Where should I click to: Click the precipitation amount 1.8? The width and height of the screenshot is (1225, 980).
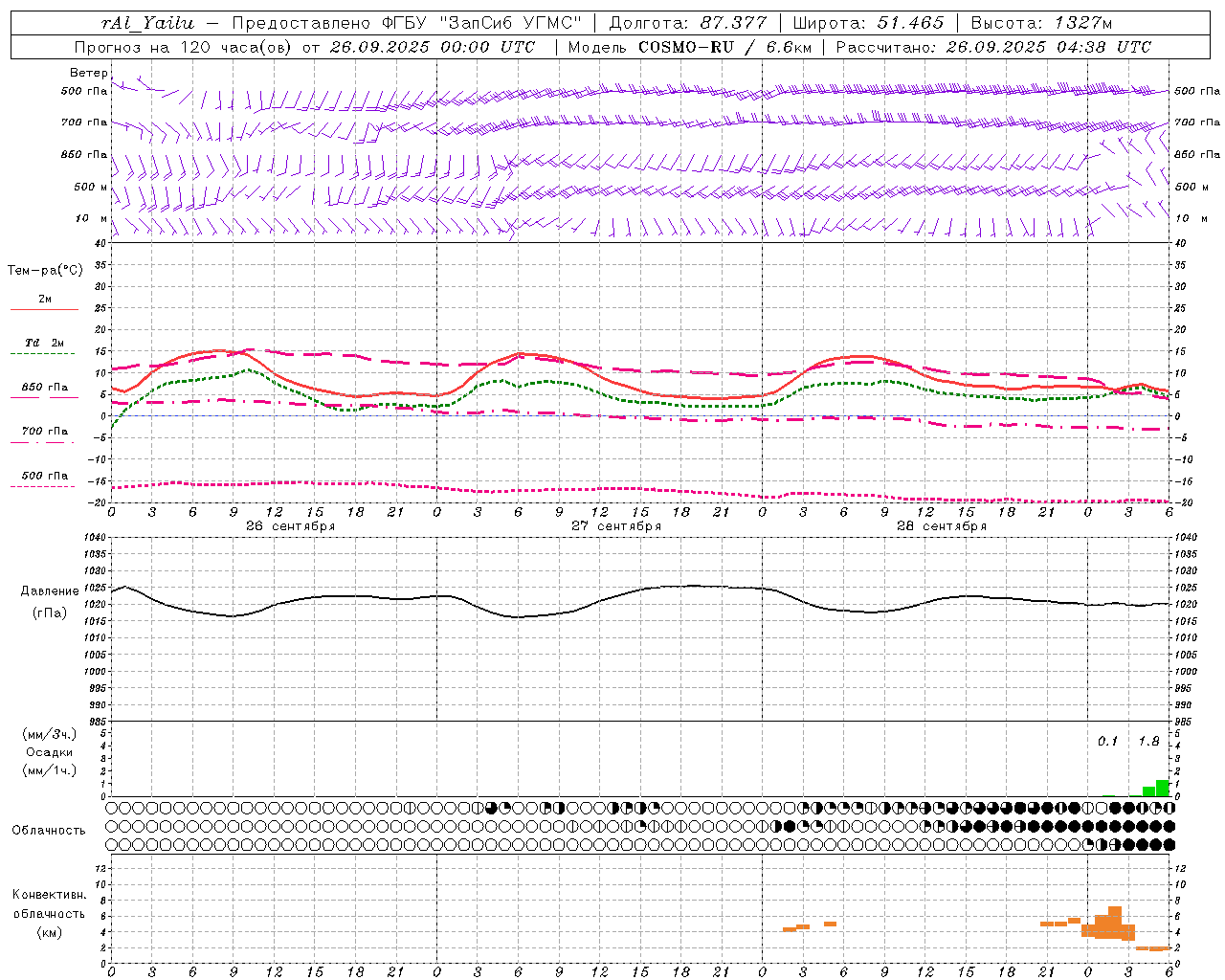coord(1148,741)
